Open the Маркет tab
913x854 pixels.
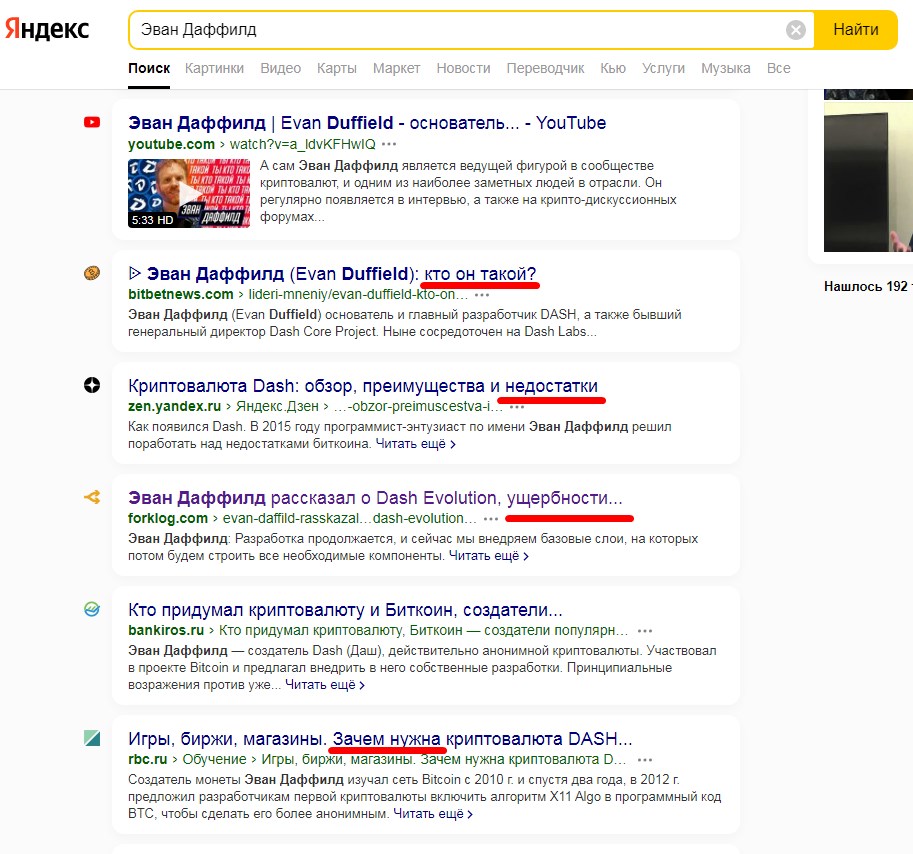(397, 68)
